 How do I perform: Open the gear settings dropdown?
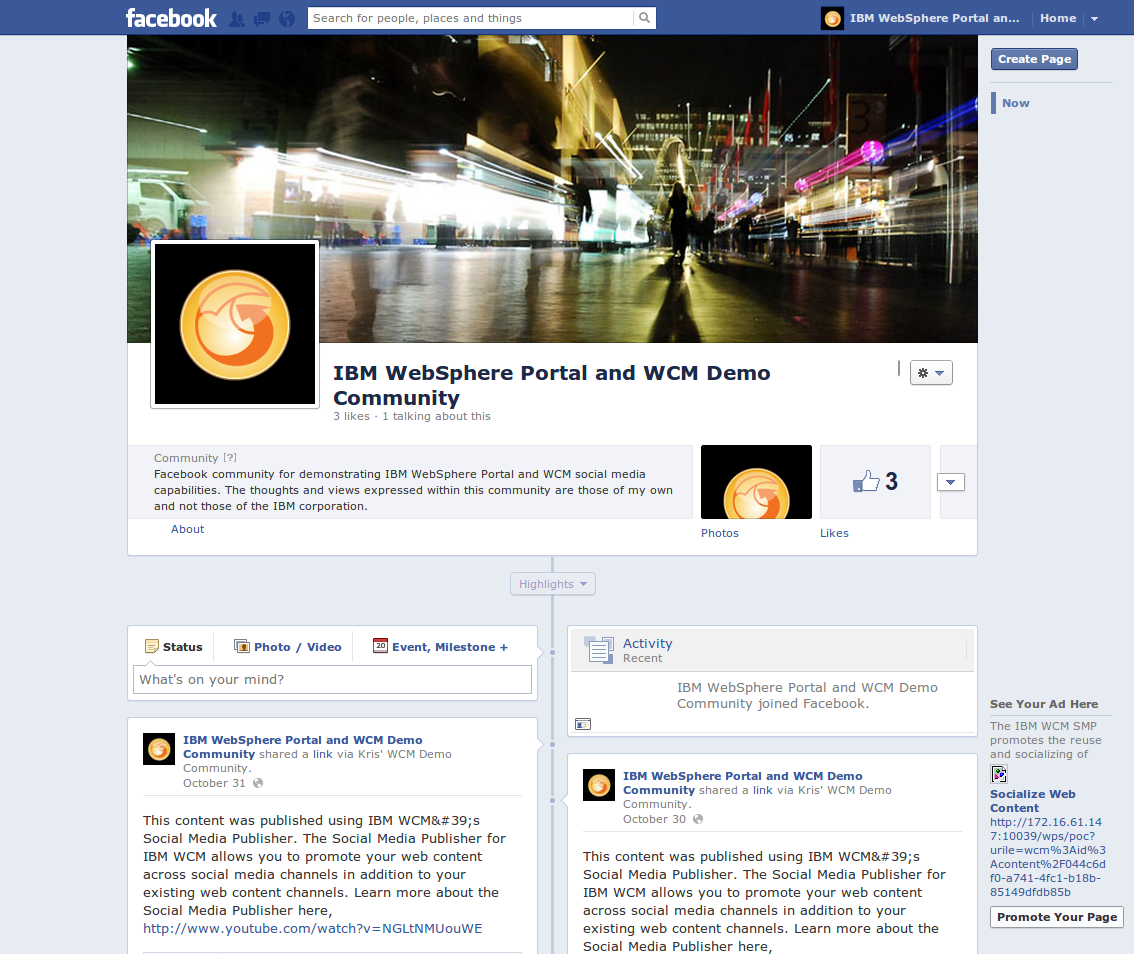[931, 373]
